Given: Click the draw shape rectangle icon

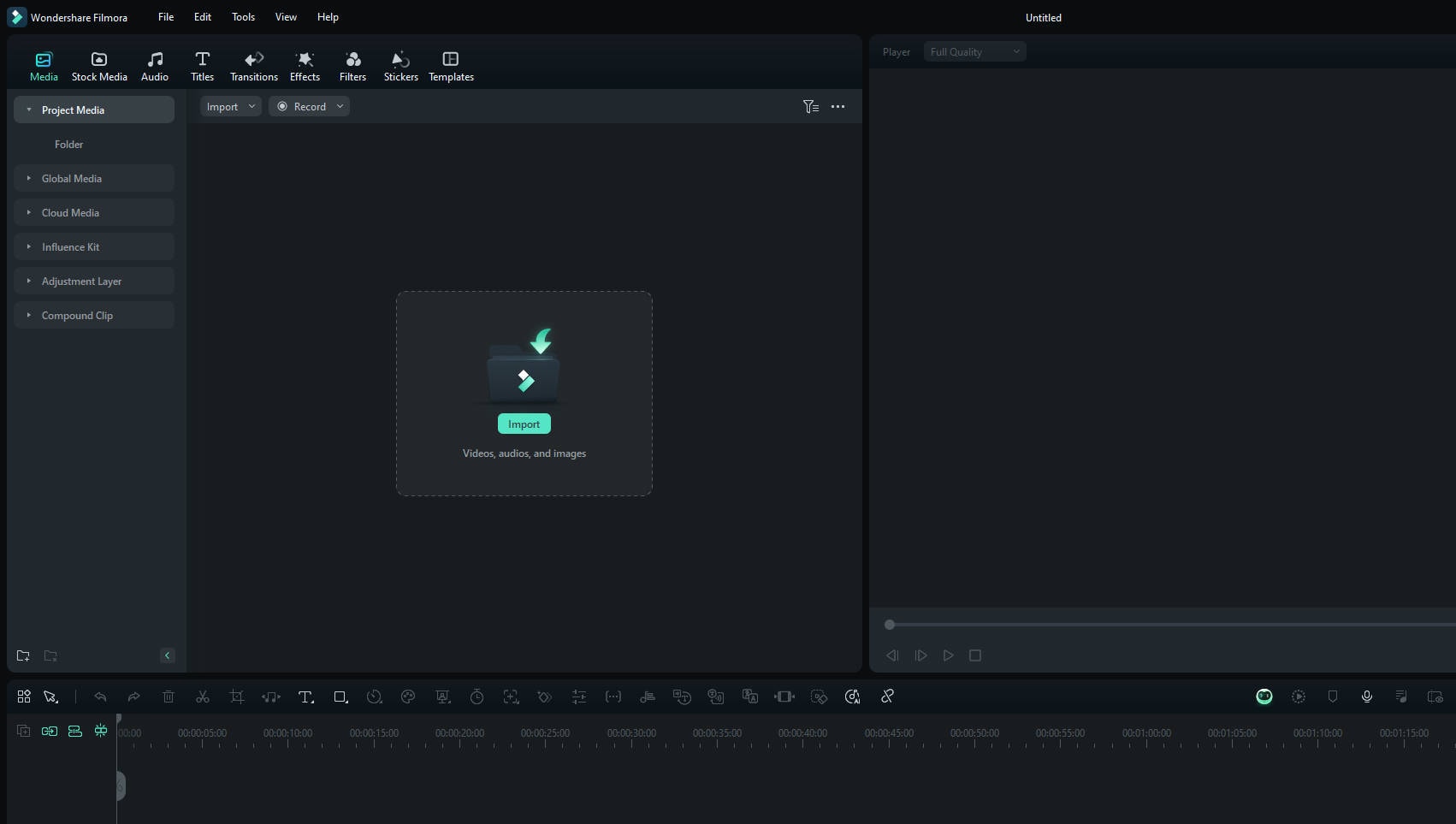Looking at the screenshot, I should 340,697.
